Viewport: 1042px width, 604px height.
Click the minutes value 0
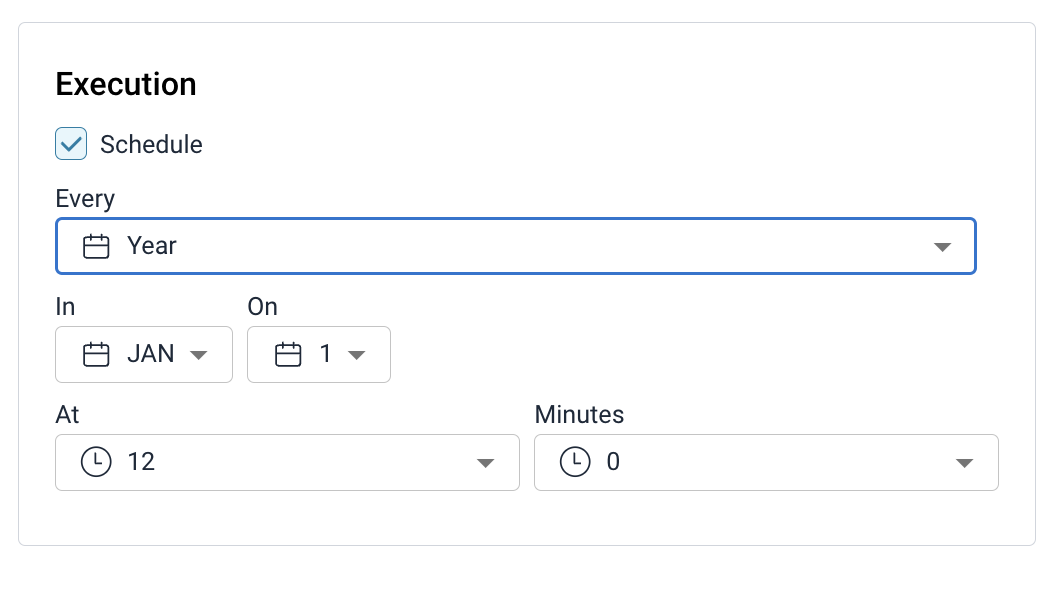click(613, 461)
